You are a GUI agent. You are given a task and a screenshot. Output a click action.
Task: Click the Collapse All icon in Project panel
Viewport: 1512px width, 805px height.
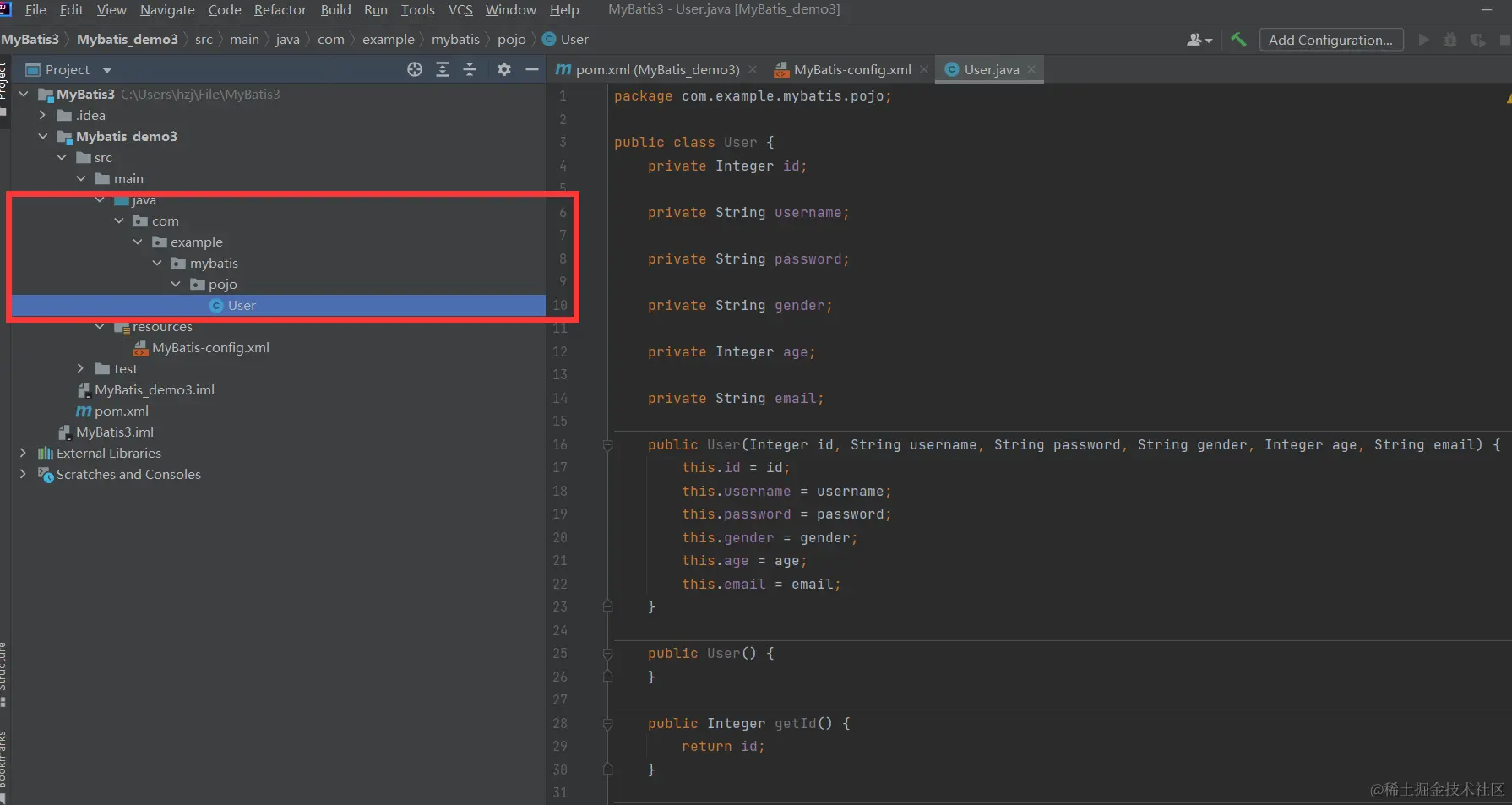(x=470, y=69)
